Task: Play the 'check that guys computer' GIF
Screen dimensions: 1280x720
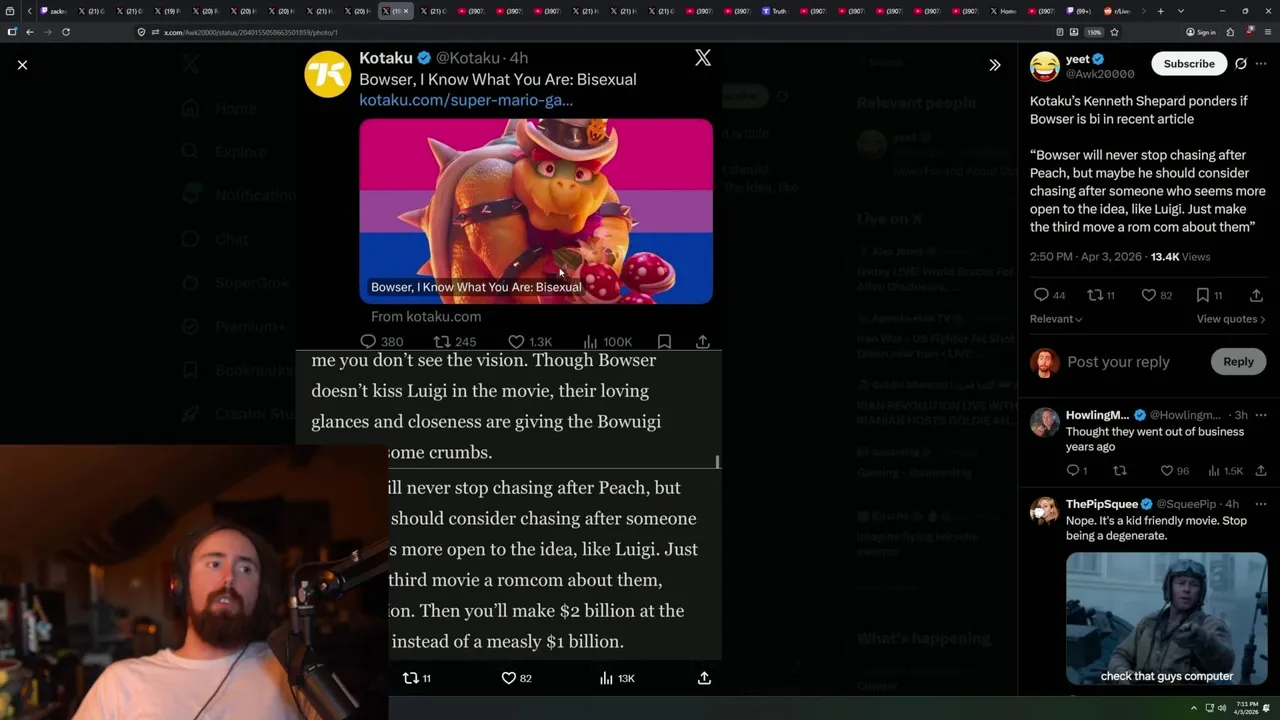Action: pyautogui.click(x=1166, y=618)
